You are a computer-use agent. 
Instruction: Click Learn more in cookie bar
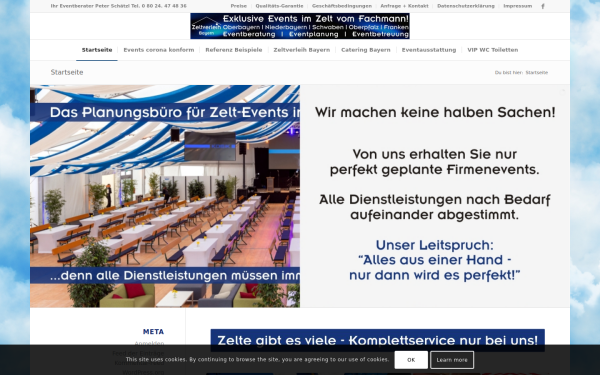452,360
